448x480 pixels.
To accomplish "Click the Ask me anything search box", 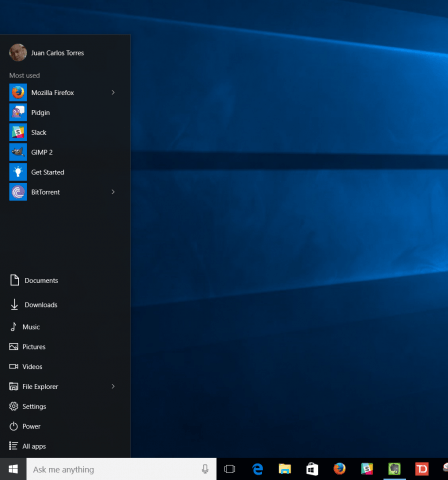I will click(121, 469).
